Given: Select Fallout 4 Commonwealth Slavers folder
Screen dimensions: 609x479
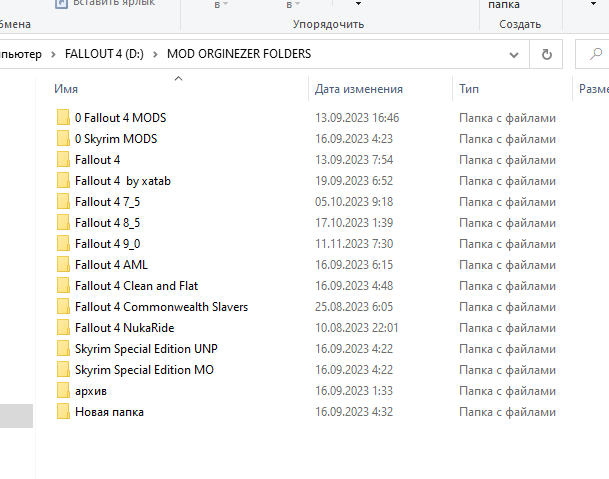Looking at the screenshot, I should tap(161, 307).
